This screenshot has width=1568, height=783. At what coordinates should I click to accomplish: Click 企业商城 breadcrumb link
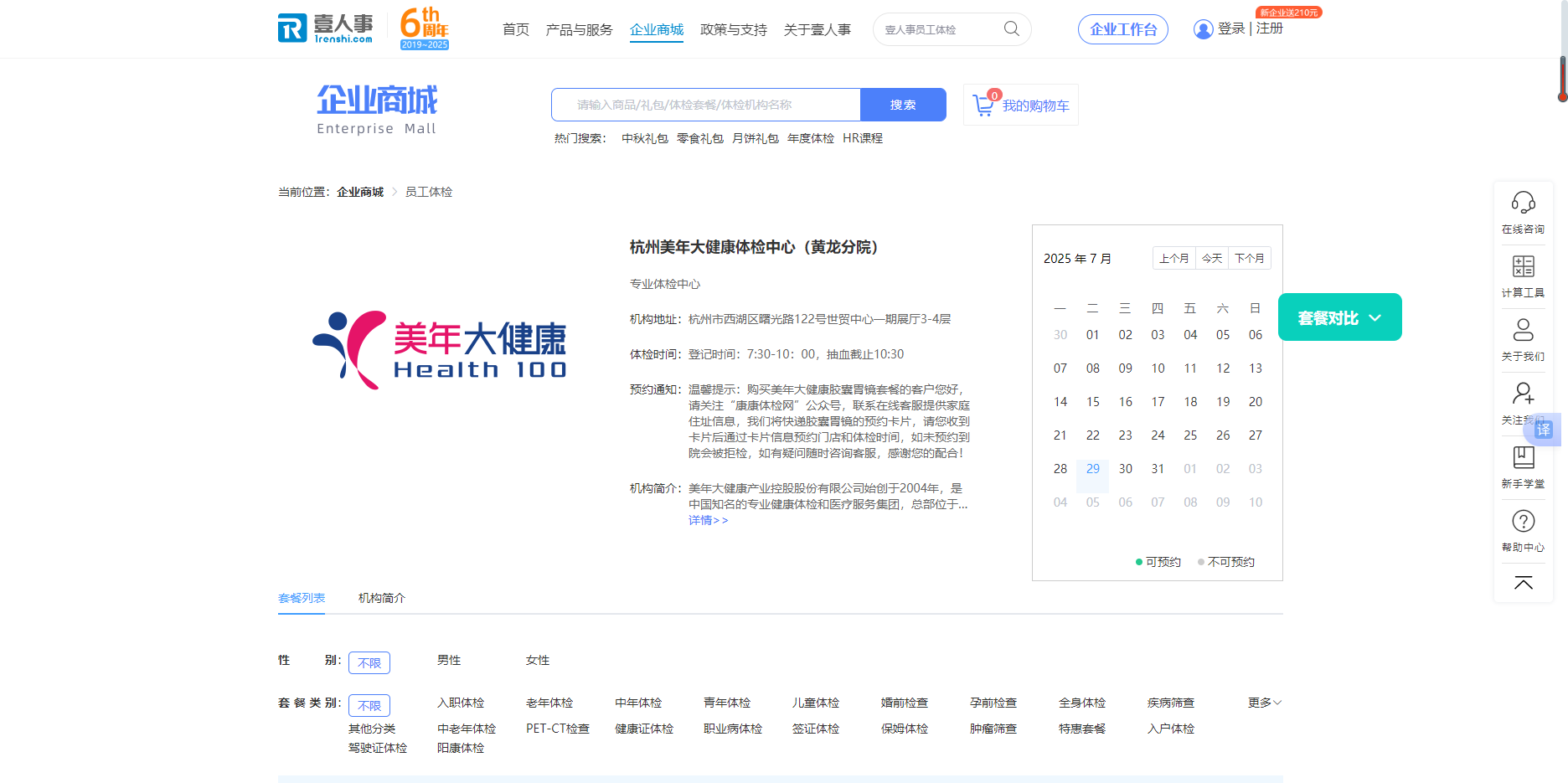(360, 192)
